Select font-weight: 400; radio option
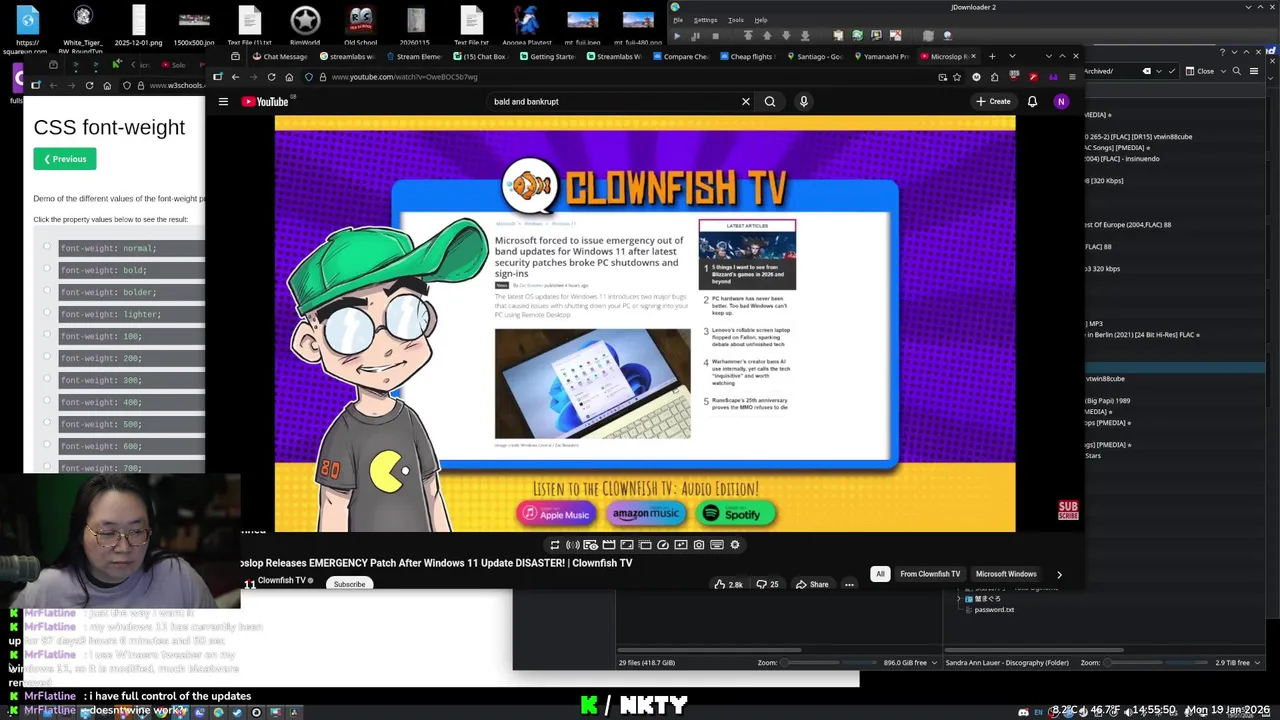1280x720 pixels. tap(47, 400)
